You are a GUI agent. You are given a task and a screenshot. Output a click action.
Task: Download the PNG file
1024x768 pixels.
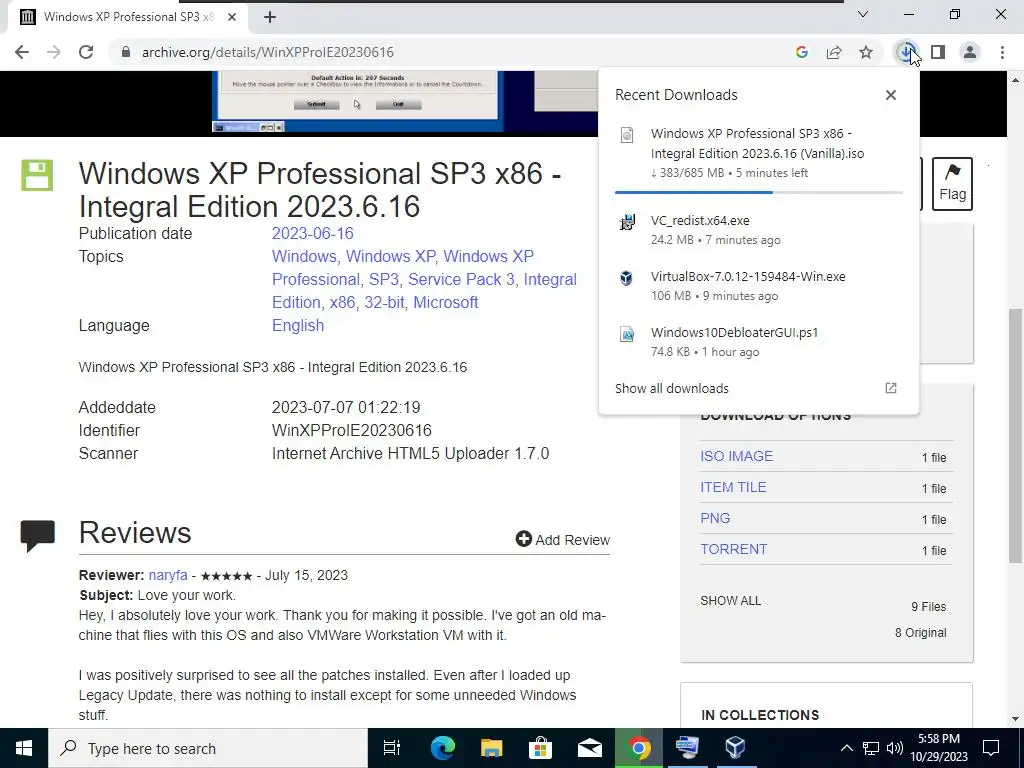(x=715, y=519)
